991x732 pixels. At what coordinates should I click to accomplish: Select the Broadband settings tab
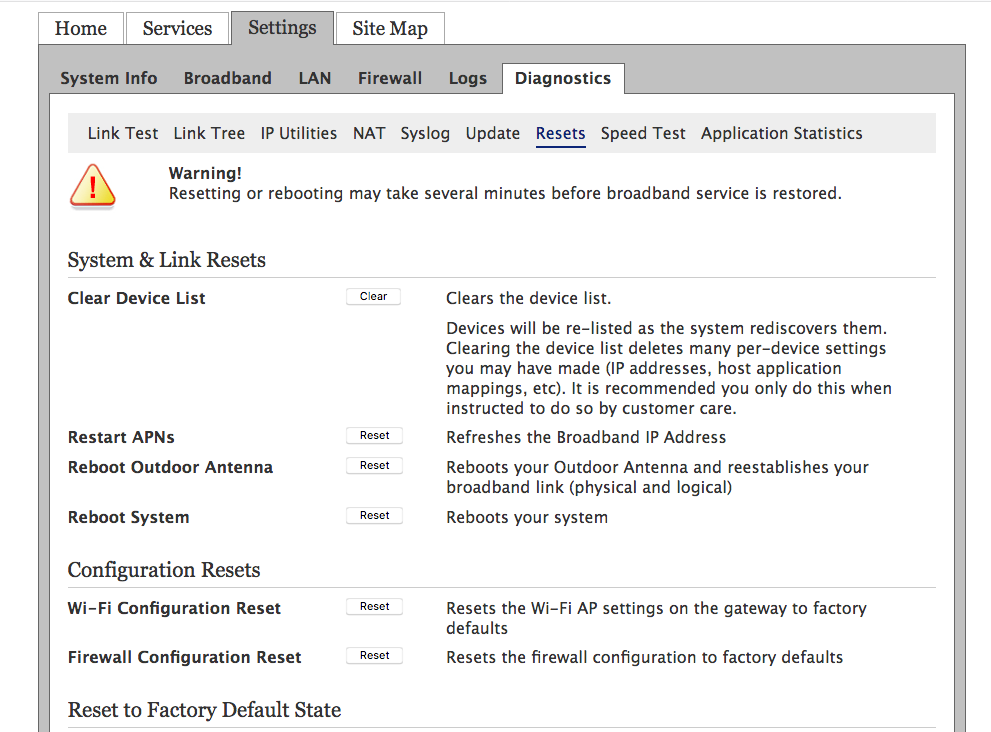point(227,78)
